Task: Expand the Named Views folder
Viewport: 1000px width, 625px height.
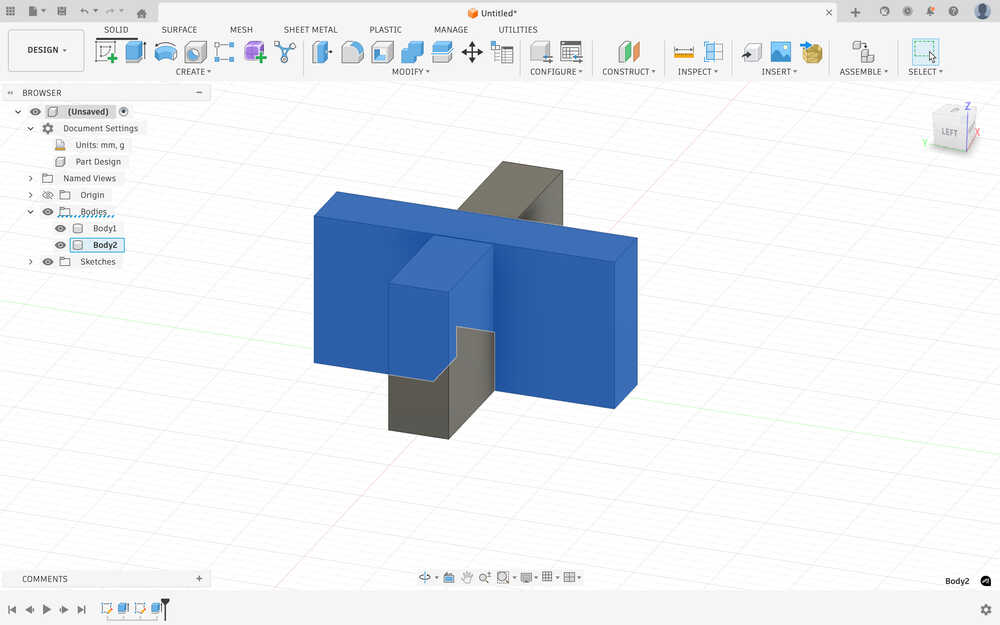Action: click(30, 179)
